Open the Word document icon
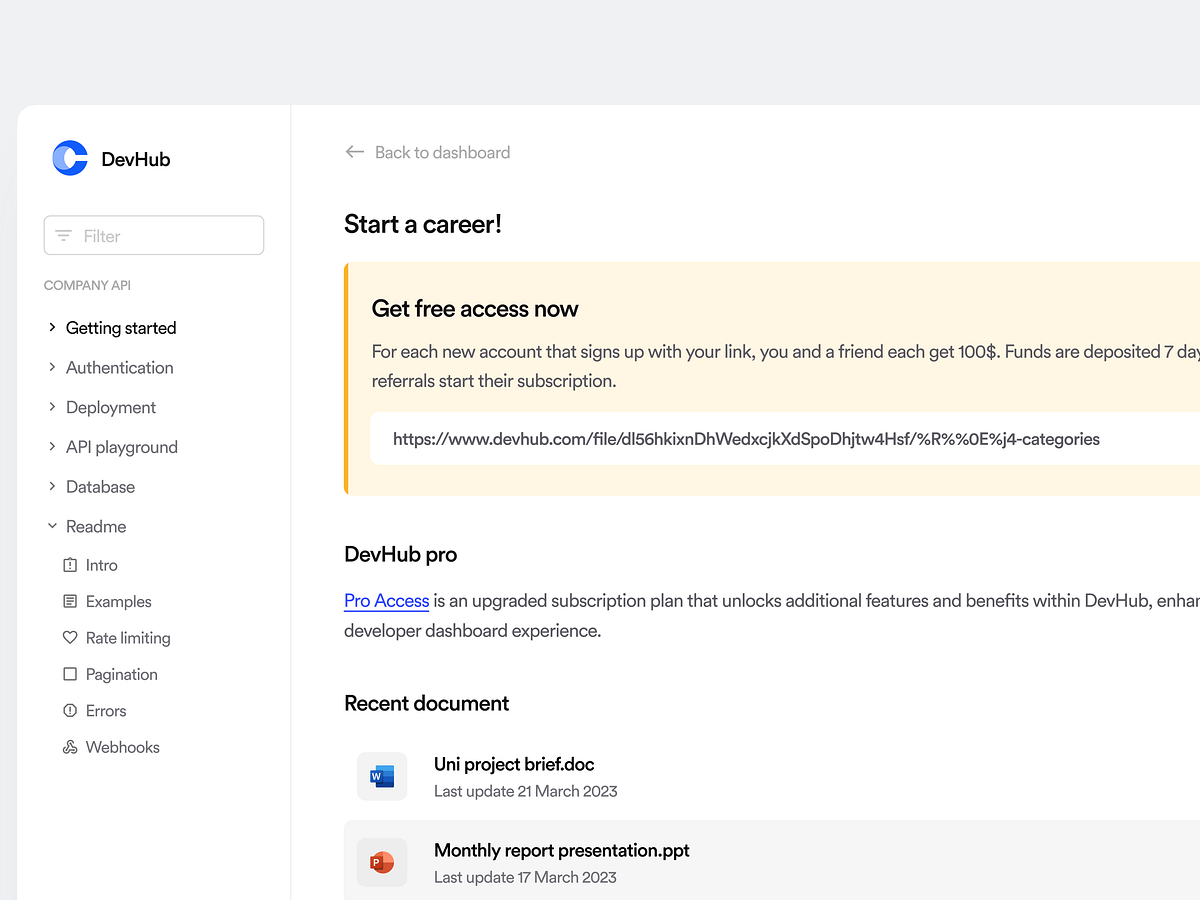Viewport: 1200px width, 900px height. (x=382, y=776)
